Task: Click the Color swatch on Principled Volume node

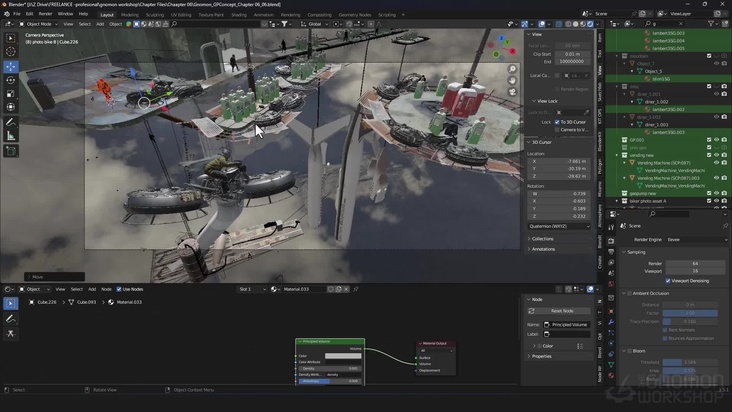Action: coord(341,355)
